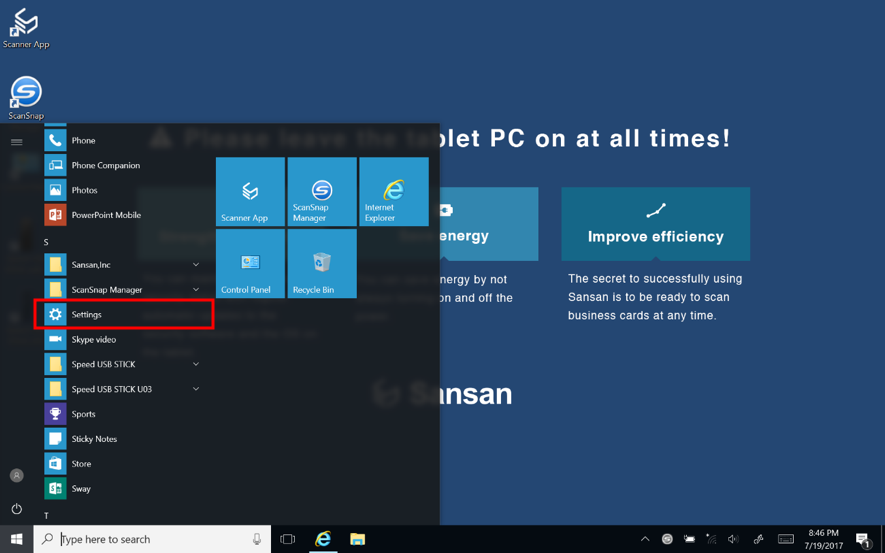Open Internet Explorer from the taskbar
Screen dimensions: 885x553
pyautogui.click(x=323, y=539)
